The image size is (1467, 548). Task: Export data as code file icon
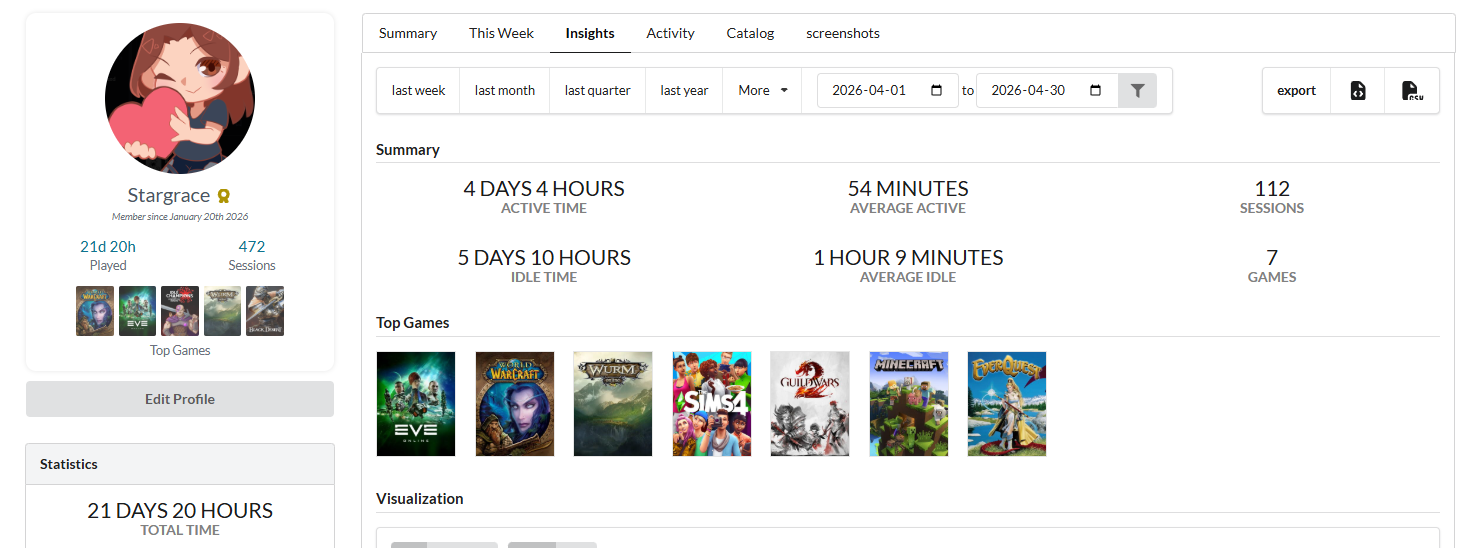[1357, 90]
